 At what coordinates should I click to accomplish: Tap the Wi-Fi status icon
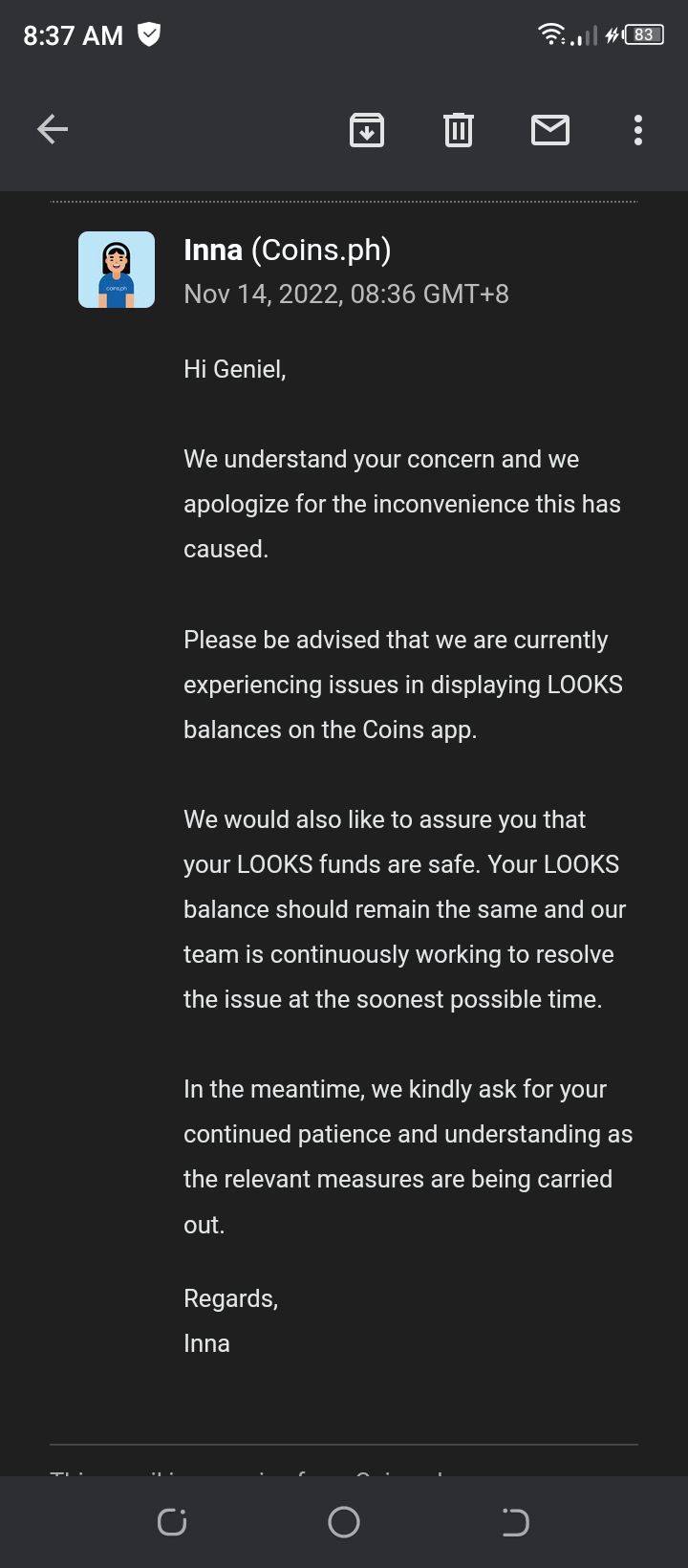pyautogui.click(x=551, y=35)
